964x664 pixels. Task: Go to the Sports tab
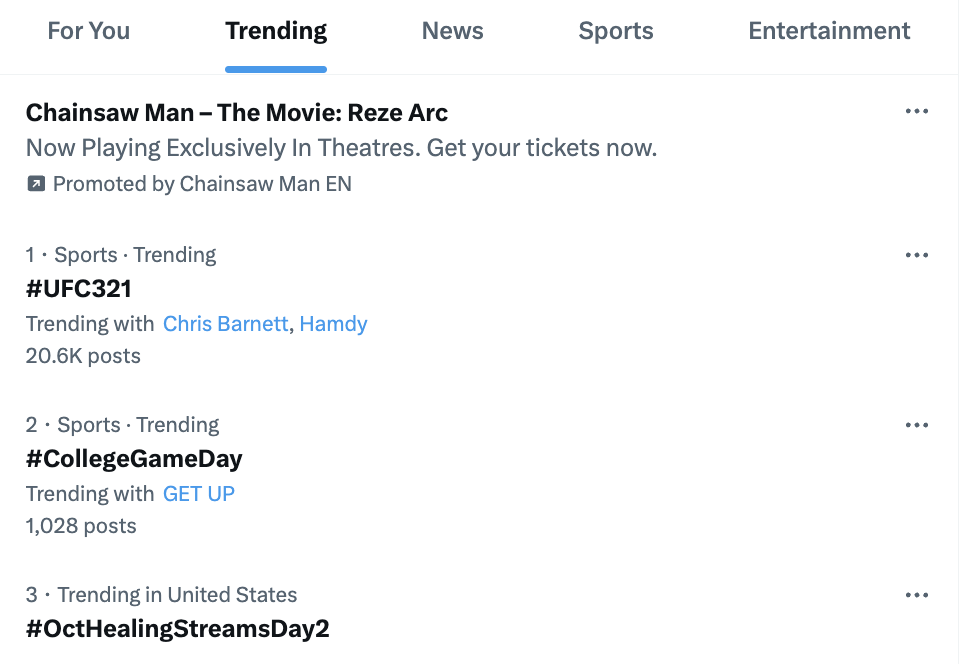pos(616,31)
